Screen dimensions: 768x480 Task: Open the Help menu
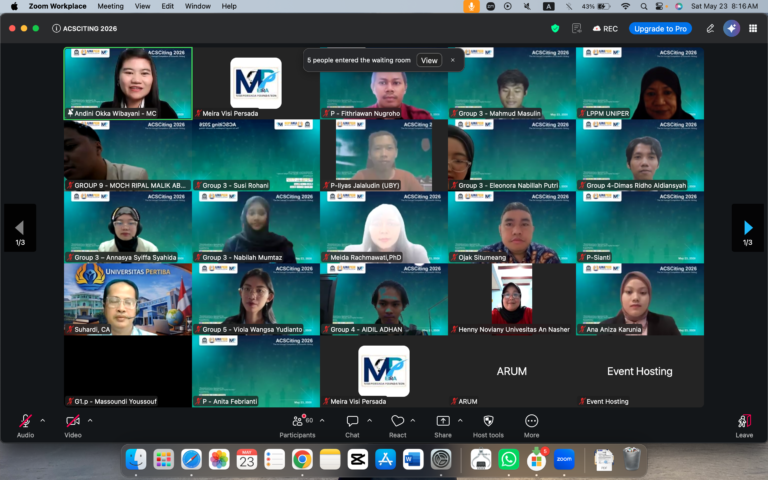pyautogui.click(x=229, y=6)
